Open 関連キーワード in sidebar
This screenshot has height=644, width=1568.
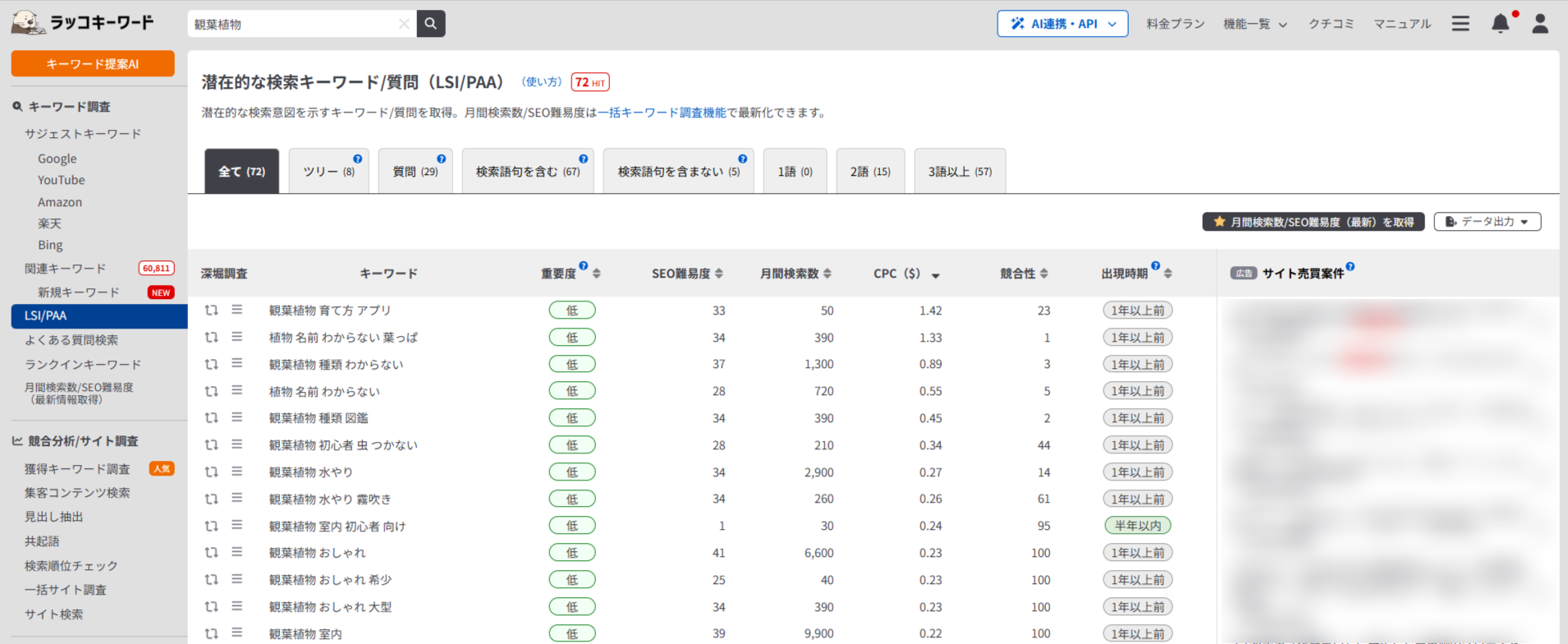(65, 269)
